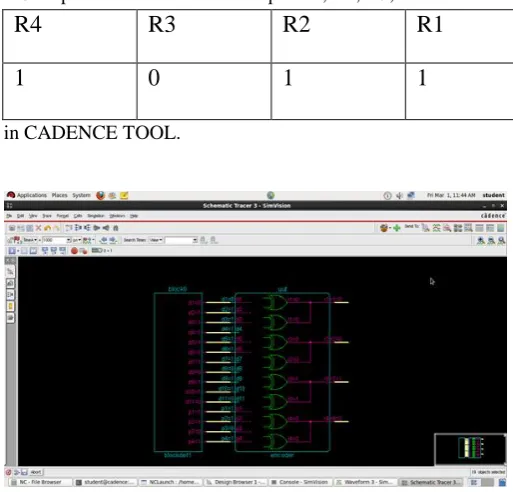Click the schematic overview thumbnail
This screenshot has height=492, width=513.
(x=471, y=449)
